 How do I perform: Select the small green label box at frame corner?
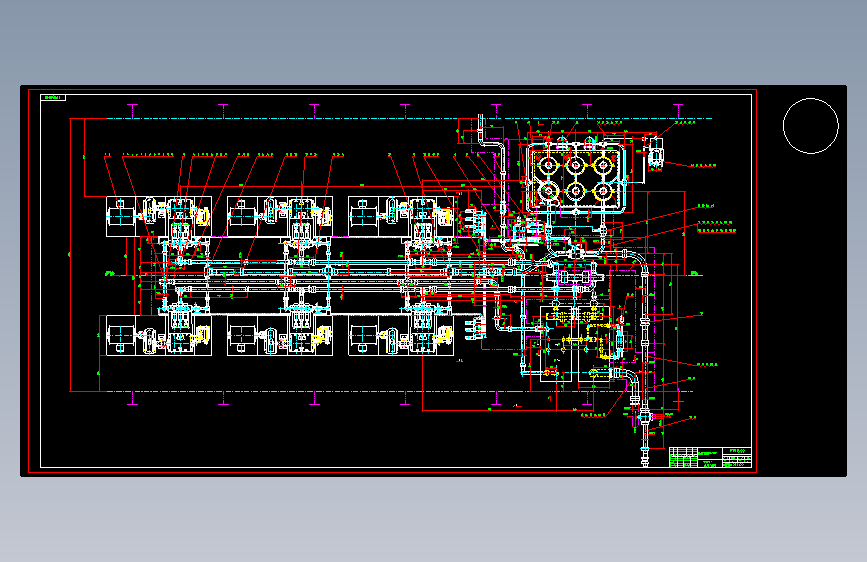coord(53,97)
